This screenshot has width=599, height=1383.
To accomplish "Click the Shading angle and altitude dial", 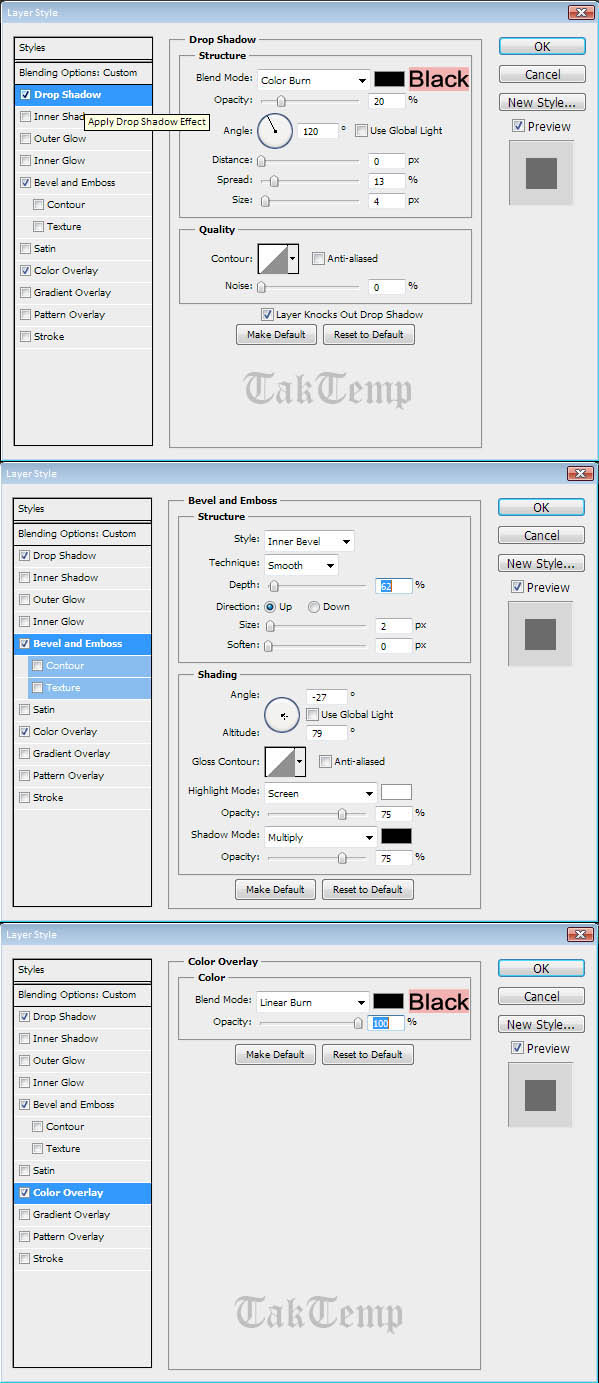I will pos(282,715).
